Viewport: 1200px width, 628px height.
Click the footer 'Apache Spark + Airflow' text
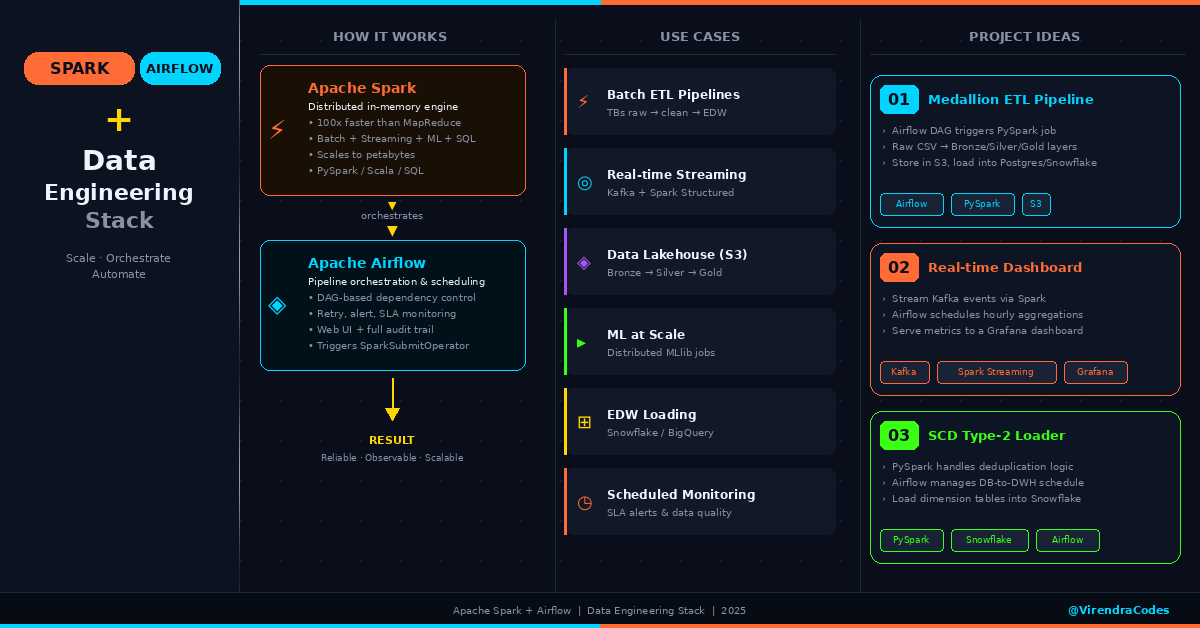(x=512, y=610)
